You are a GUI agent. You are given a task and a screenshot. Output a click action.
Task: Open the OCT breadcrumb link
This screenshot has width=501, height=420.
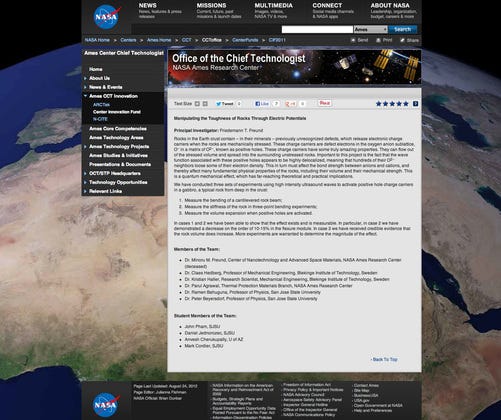[x=187, y=40]
